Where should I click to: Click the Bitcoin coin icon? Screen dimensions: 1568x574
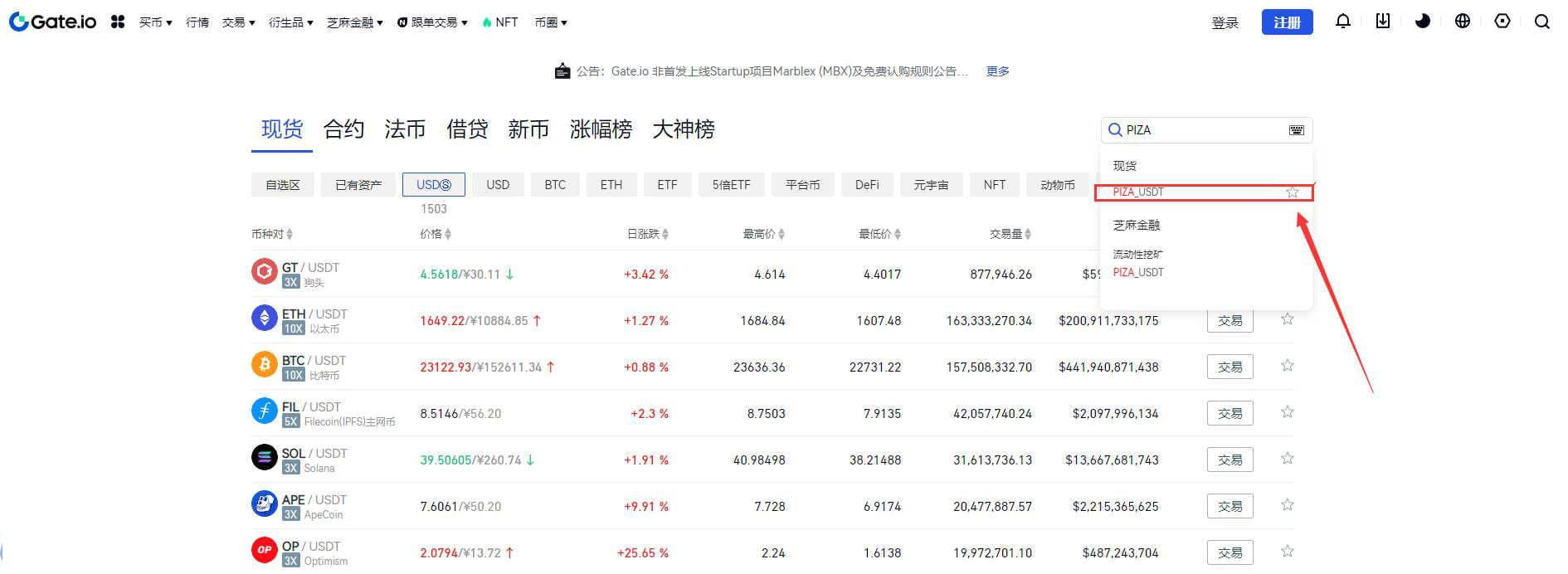pos(264,364)
